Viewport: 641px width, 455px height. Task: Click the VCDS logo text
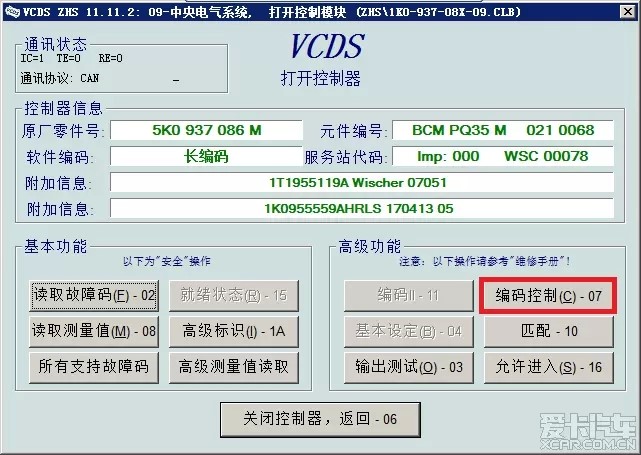327,46
